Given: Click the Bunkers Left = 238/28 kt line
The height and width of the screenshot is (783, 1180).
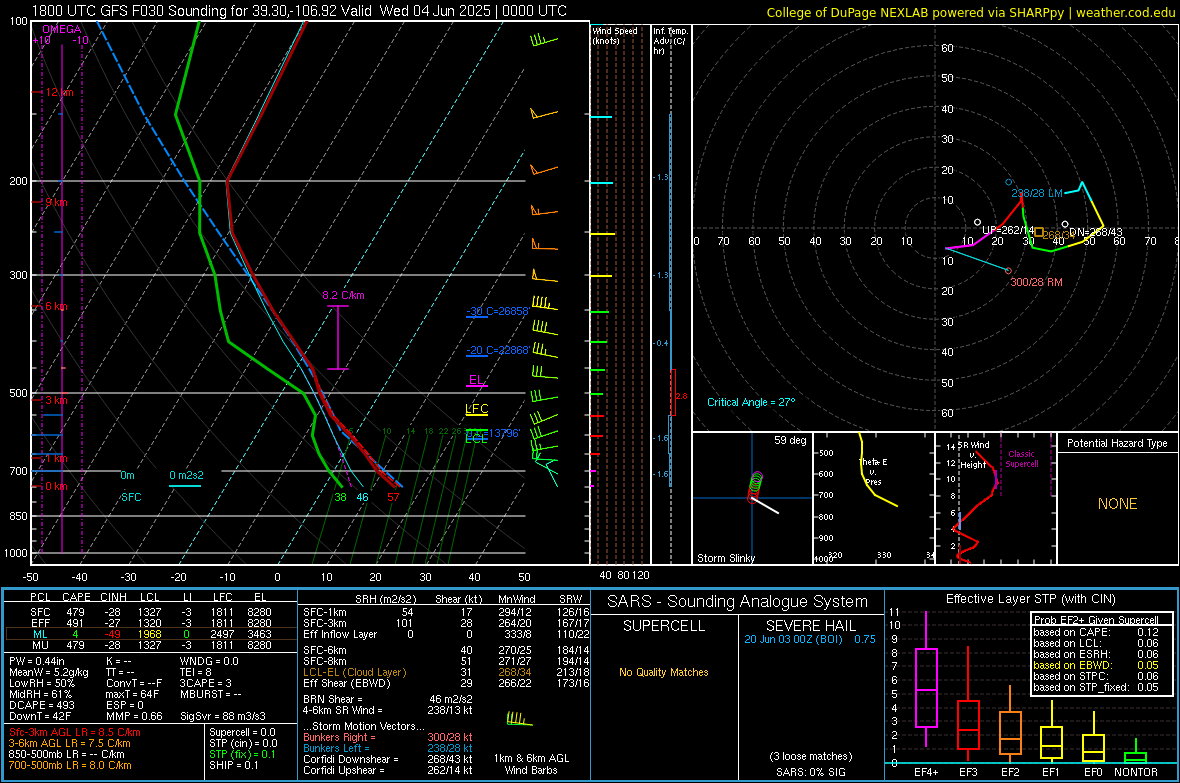Looking at the screenshot, I should (x=388, y=748).
